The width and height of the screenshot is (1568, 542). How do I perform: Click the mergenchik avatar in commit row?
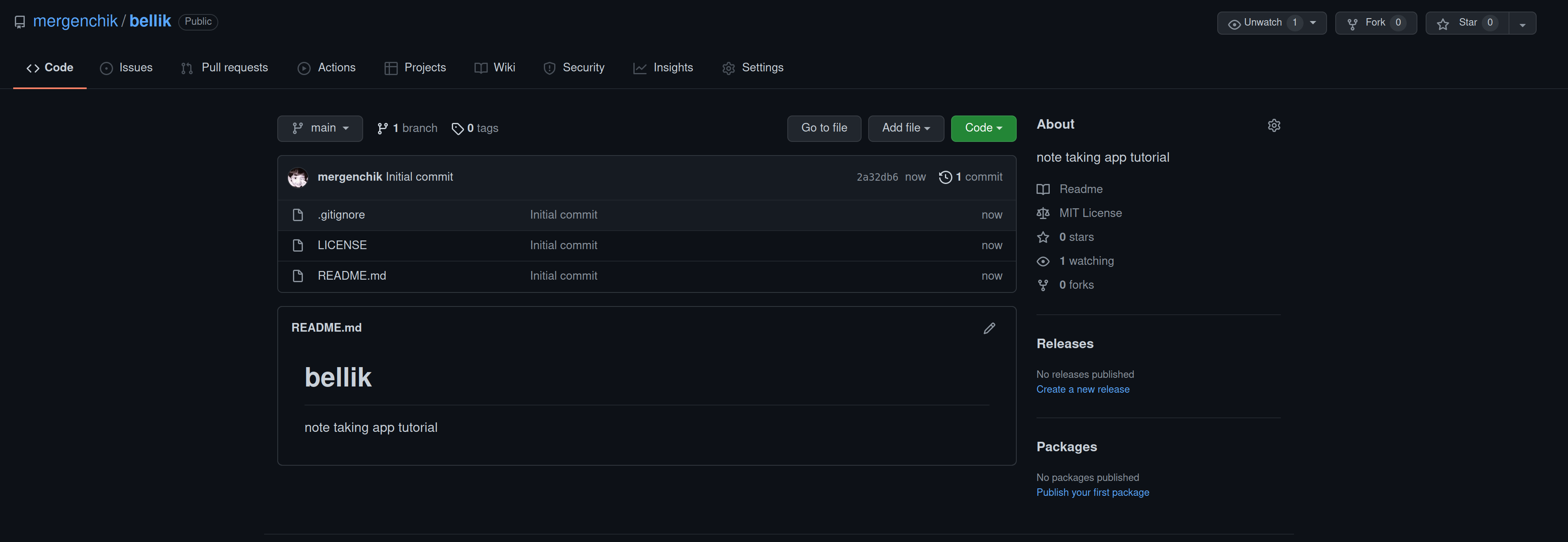298,177
